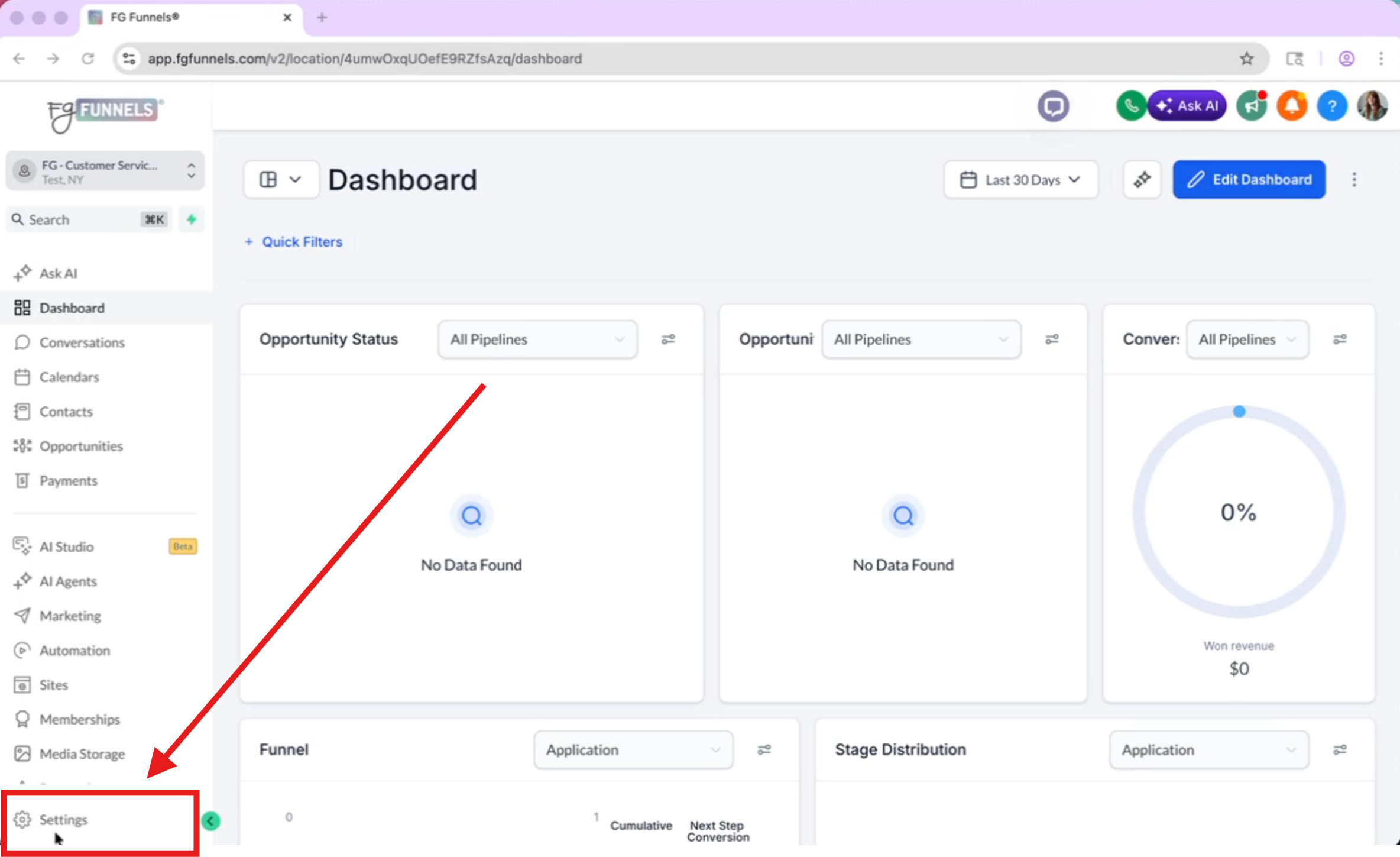Viewport: 1400px width, 857px height.
Task: Bookmark this page with the star icon
Action: tap(1247, 59)
